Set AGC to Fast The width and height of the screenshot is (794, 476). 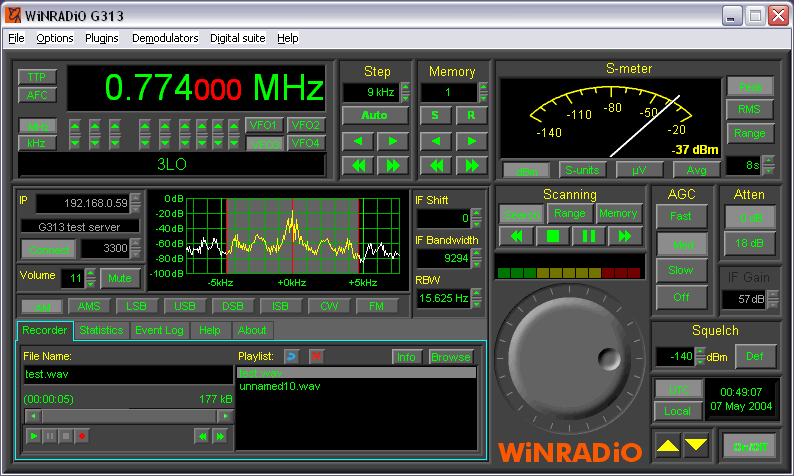[x=681, y=216]
